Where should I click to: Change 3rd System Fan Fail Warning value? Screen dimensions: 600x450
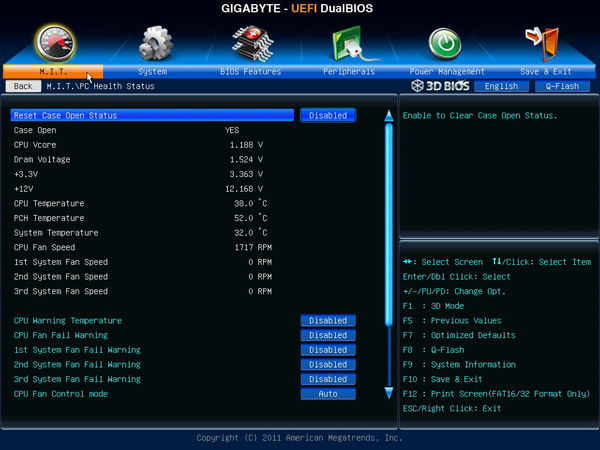point(328,379)
